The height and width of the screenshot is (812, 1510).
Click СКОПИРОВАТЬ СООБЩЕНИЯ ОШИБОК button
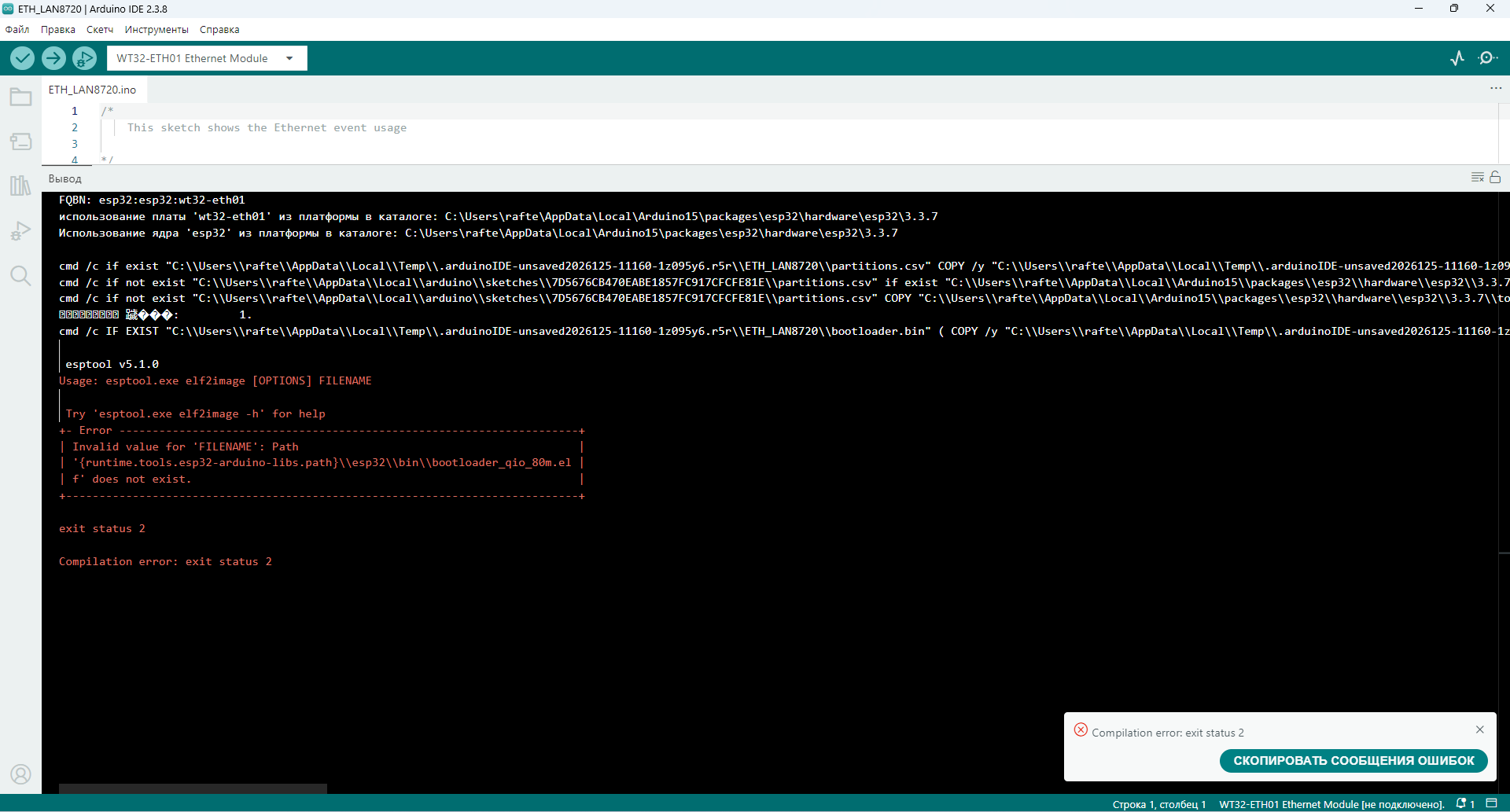click(1353, 761)
